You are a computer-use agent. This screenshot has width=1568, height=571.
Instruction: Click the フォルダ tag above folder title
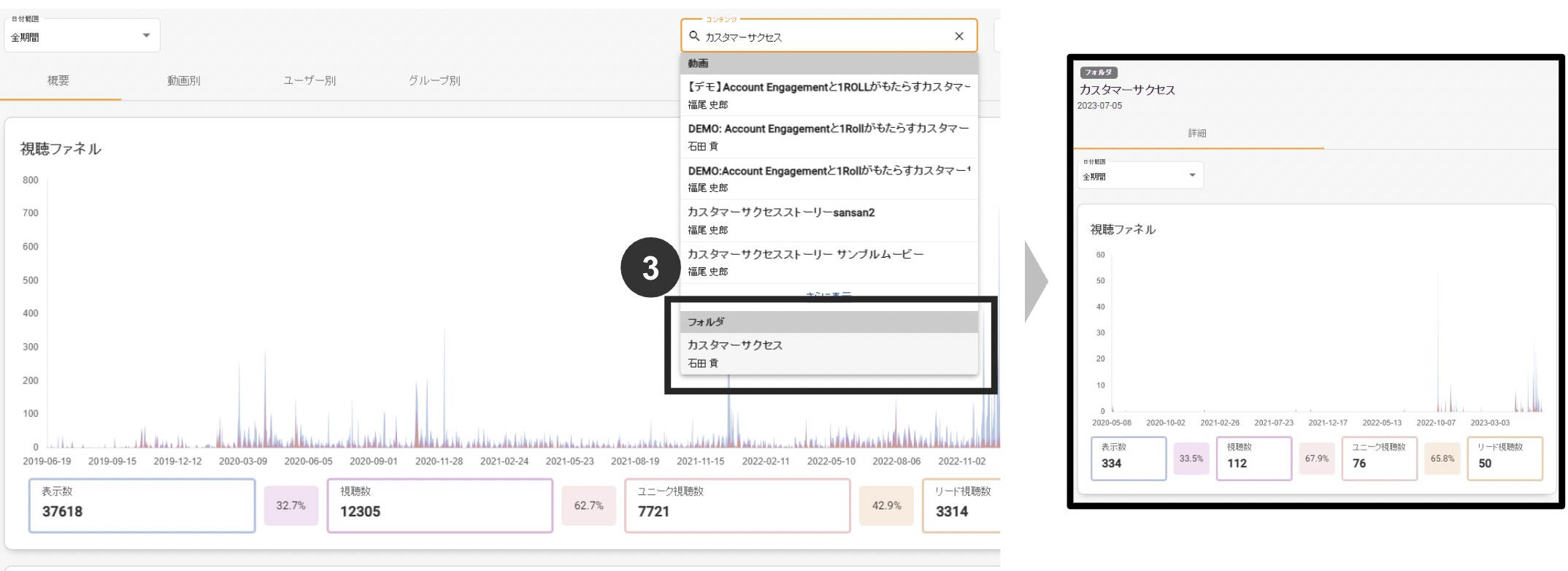(1099, 72)
